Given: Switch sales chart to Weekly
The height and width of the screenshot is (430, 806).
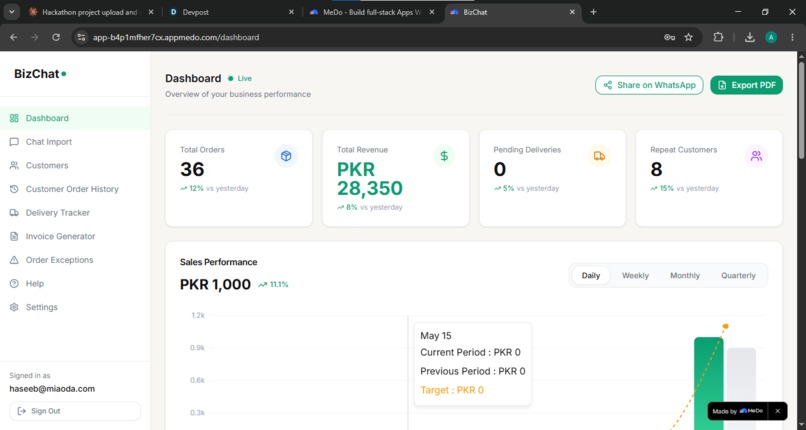Looking at the screenshot, I should 635,275.
